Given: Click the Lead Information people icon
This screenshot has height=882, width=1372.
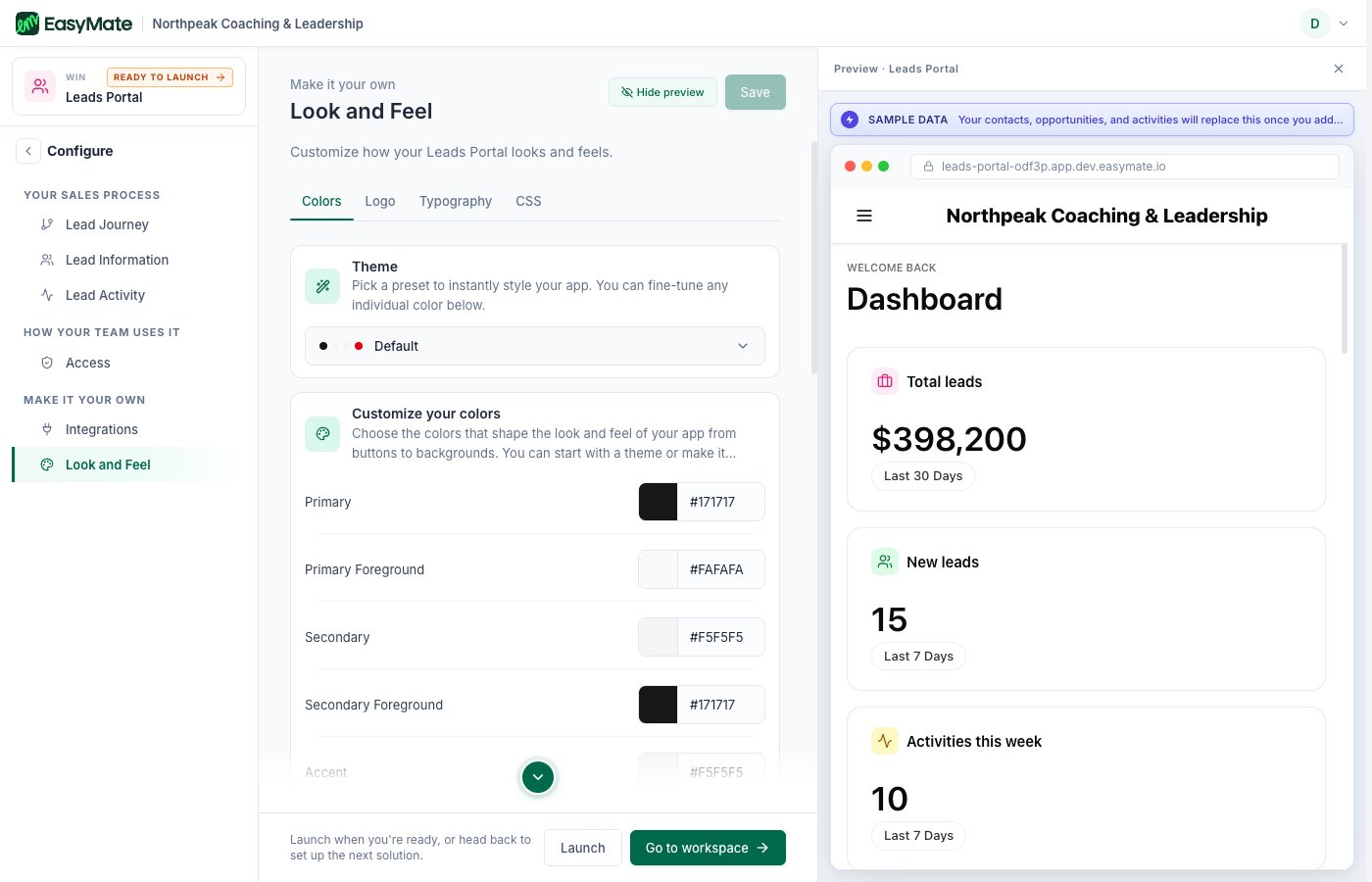Looking at the screenshot, I should tap(47, 260).
